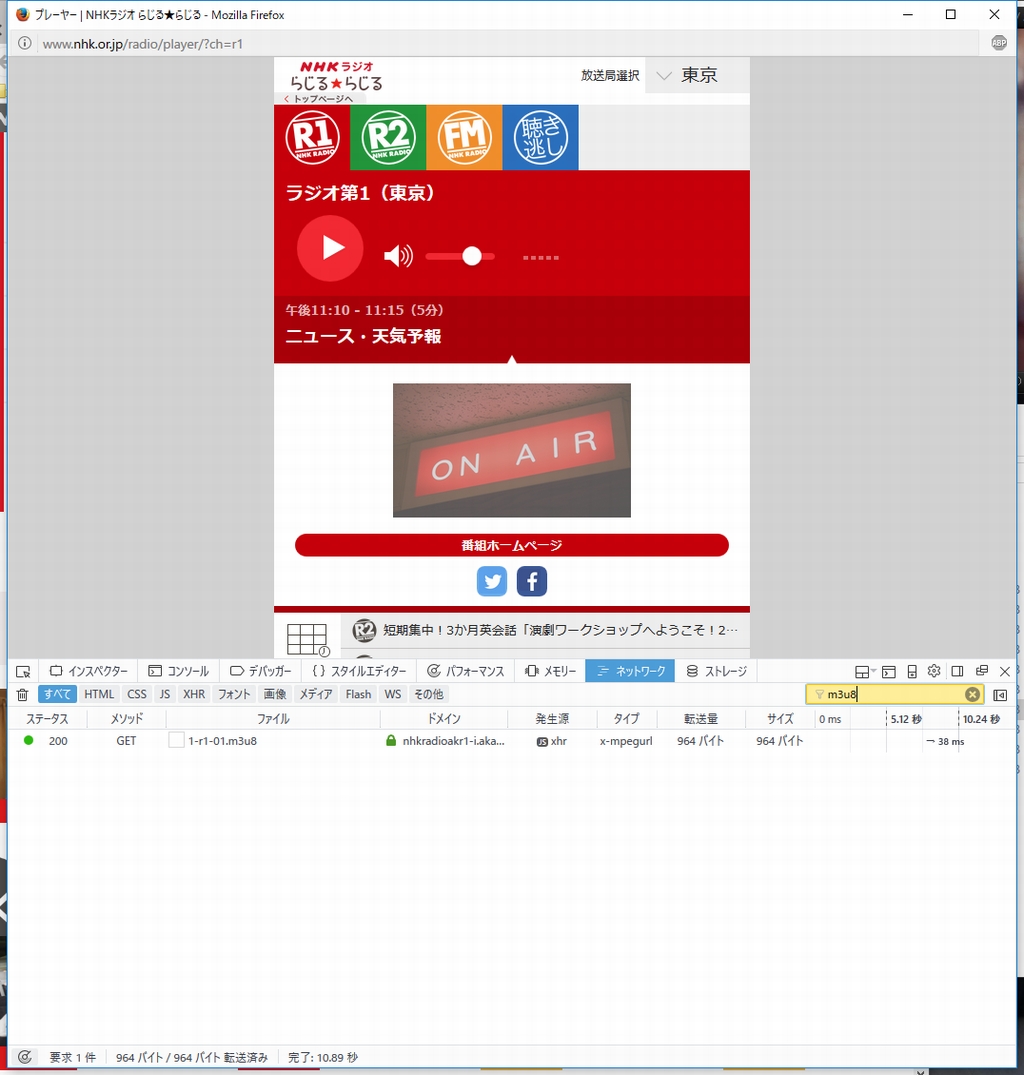
Task: Switch to the デバッガー tab
Action: [260, 671]
